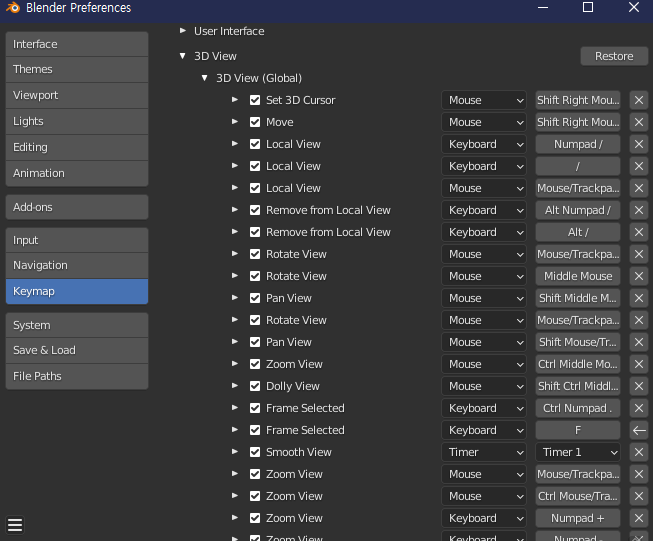Toggle the Numpad / Local View checkbox
This screenshot has height=541, width=653.
click(255, 145)
